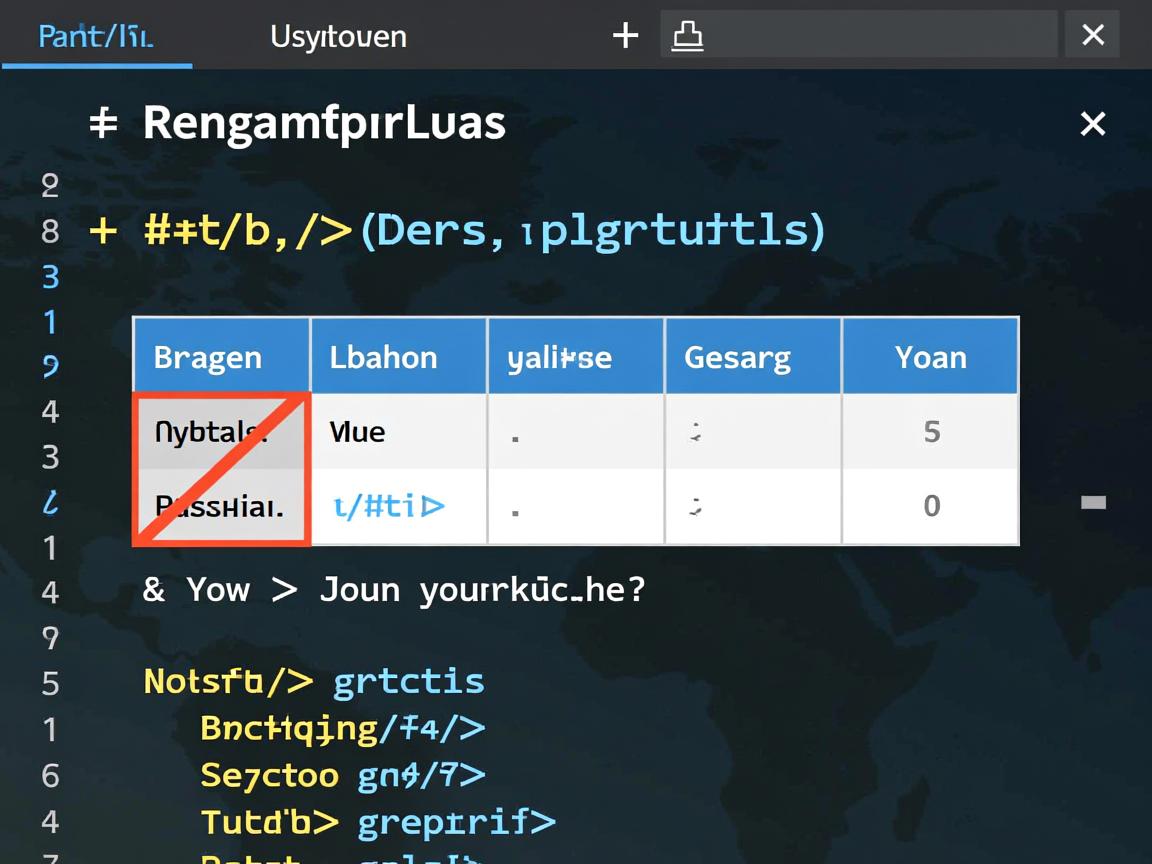The image size is (1152, 864).
Task: Expand the Notsfb/> grtctis section
Action: [x=314, y=682]
